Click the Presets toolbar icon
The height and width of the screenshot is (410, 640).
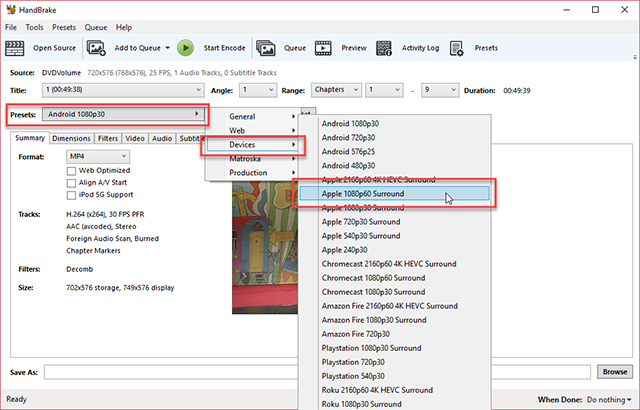[457, 47]
